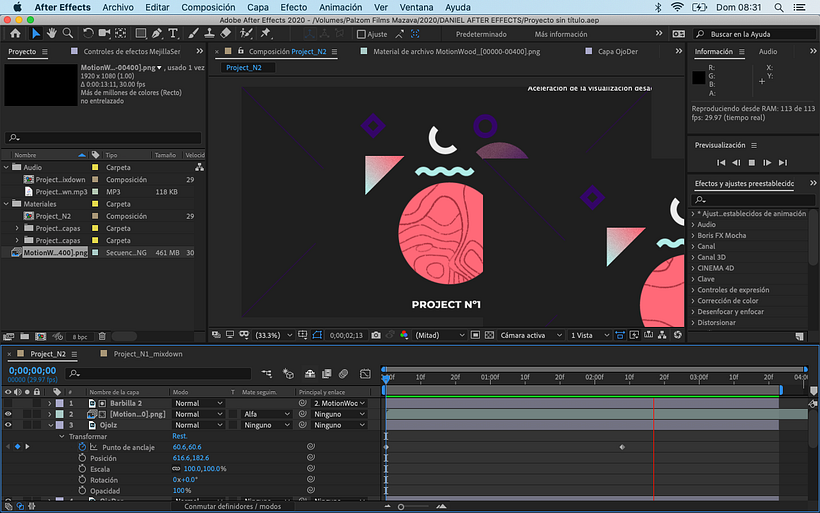The width and height of the screenshot is (820, 513).
Task: Open composition flowchart icon in viewer
Action: coord(662,335)
